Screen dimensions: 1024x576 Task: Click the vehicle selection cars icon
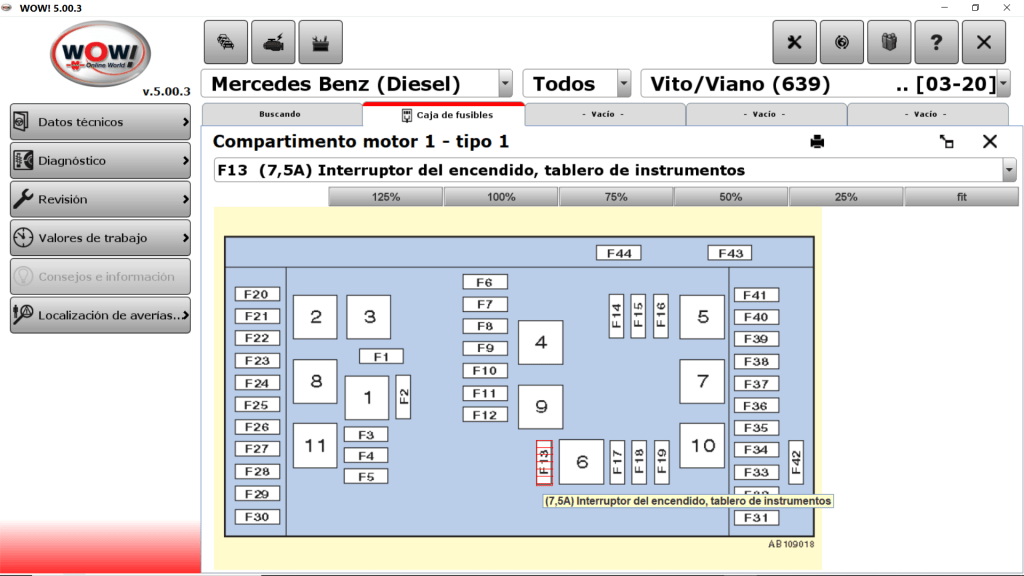point(226,42)
